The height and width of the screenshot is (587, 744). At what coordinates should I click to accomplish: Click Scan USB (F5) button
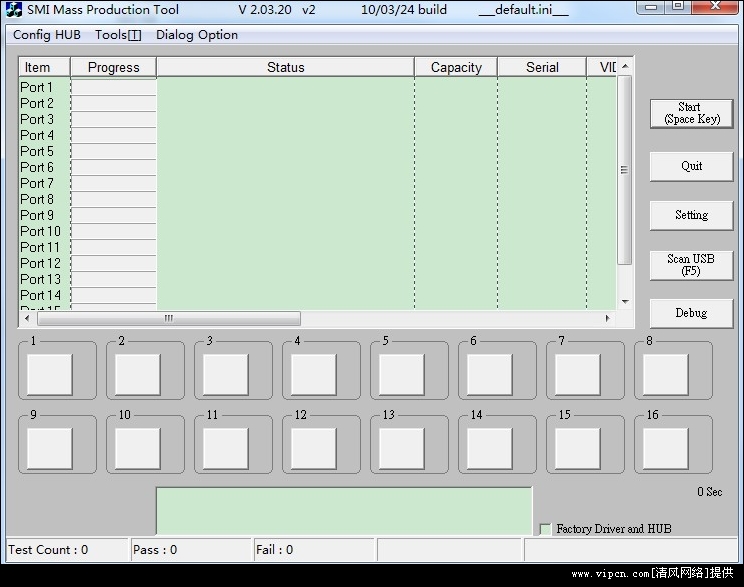coord(691,265)
